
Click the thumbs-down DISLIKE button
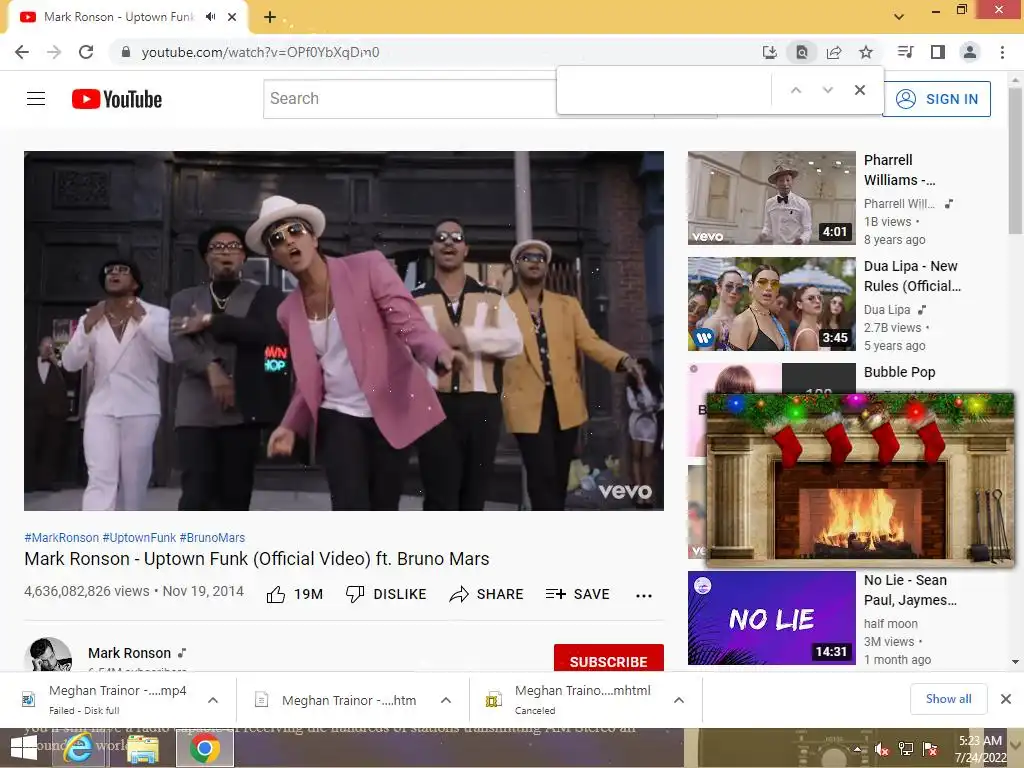[386, 594]
